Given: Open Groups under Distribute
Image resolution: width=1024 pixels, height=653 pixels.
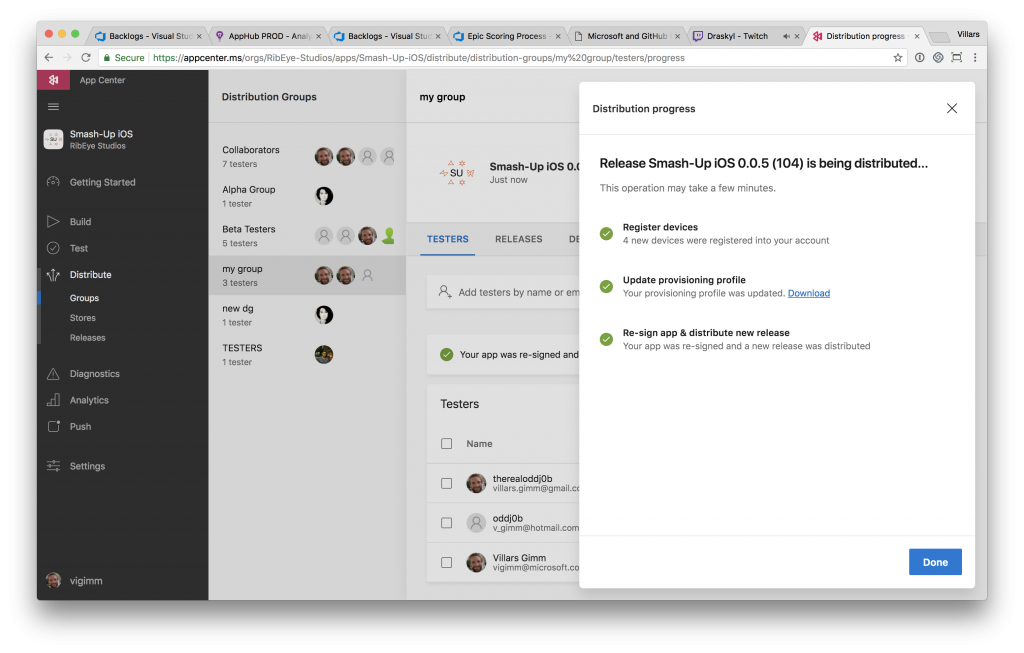Looking at the screenshot, I should (84, 298).
